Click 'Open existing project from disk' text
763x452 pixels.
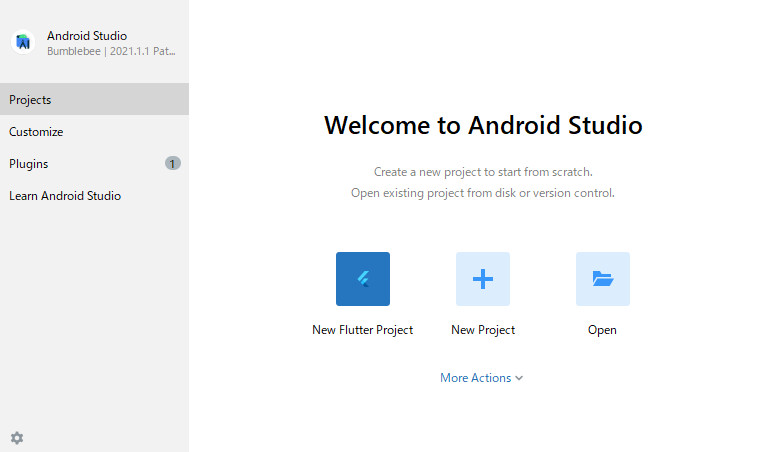[483, 193]
